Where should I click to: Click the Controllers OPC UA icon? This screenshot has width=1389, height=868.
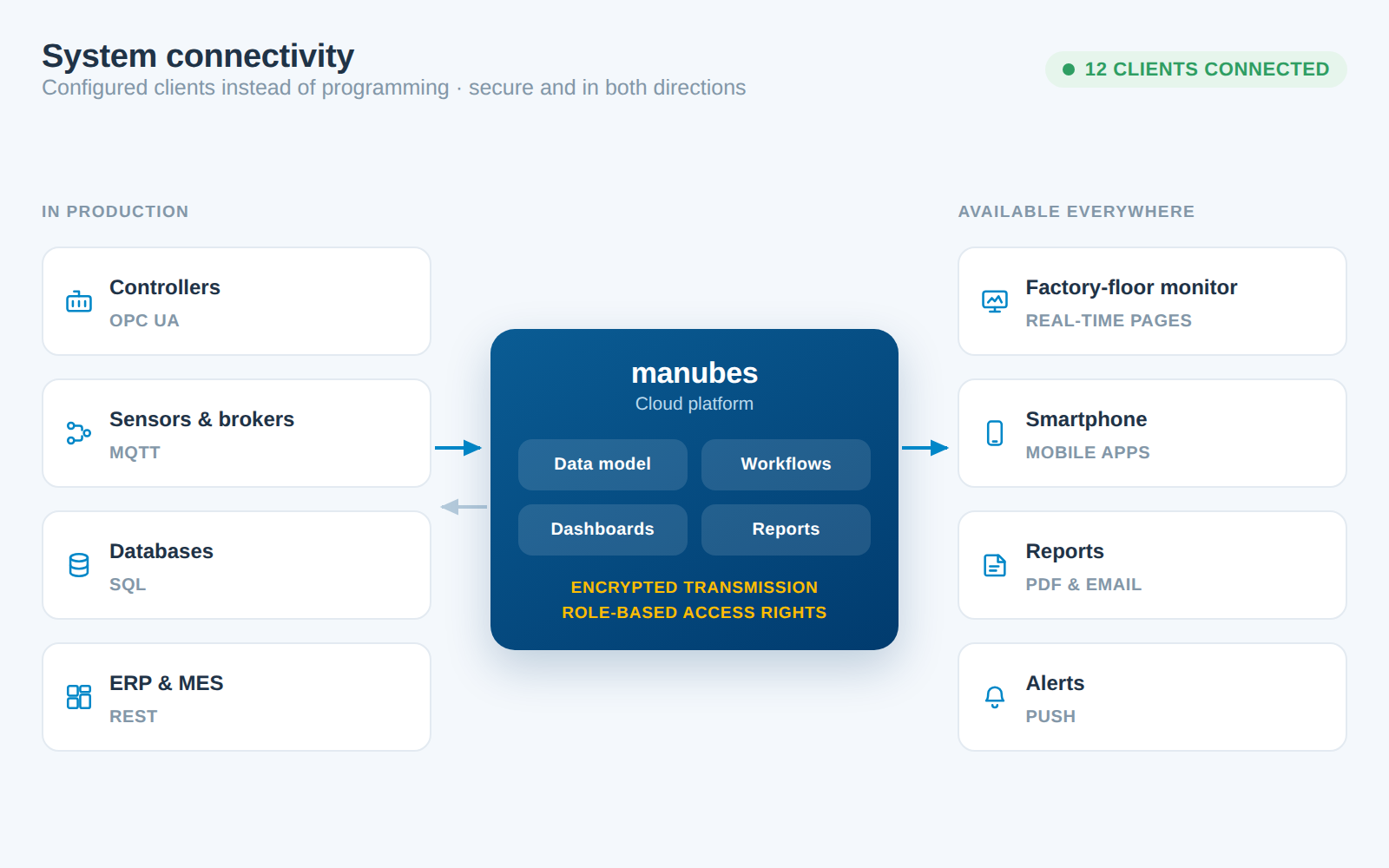tap(79, 301)
